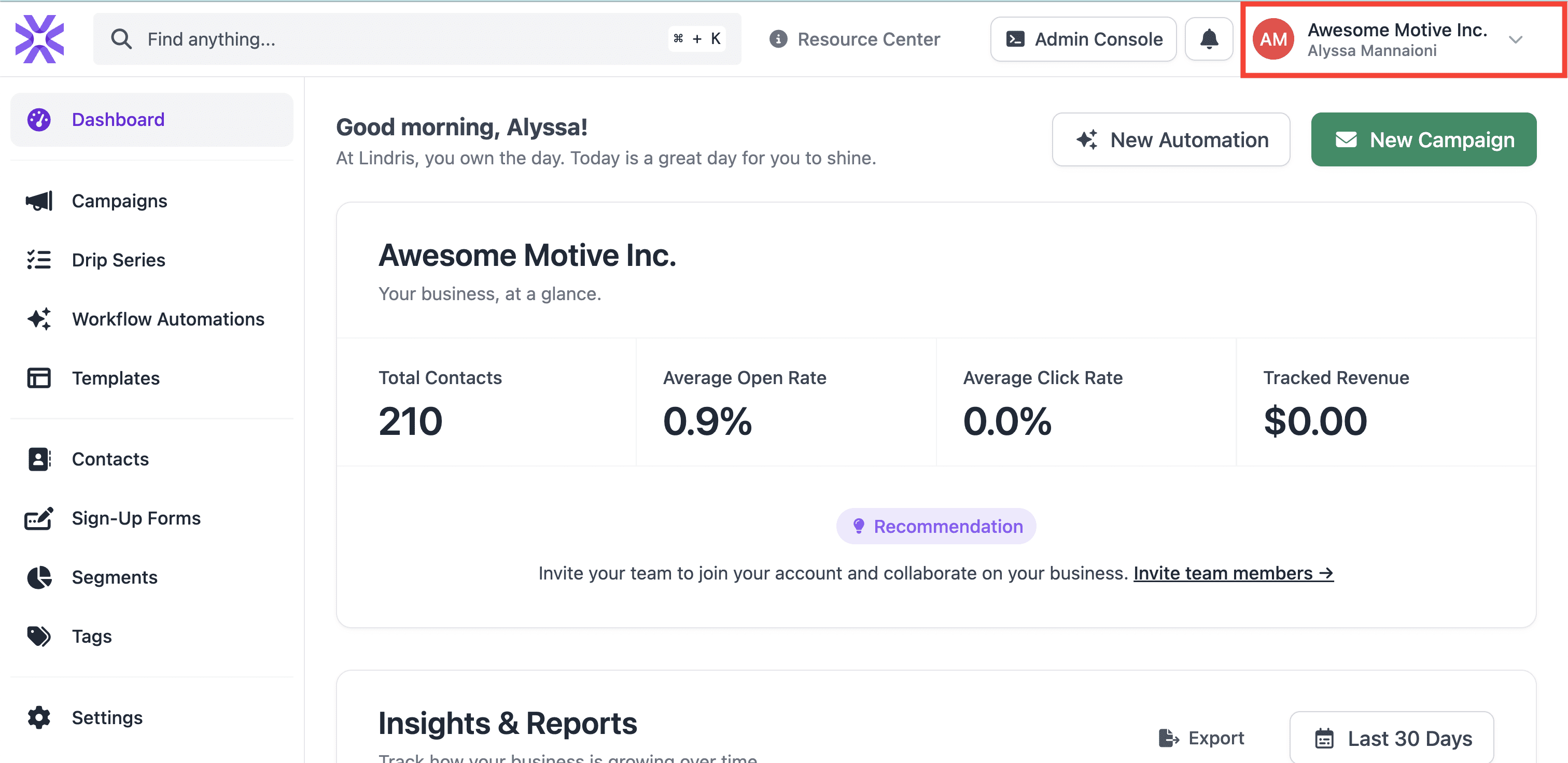
Task: Open Contacts from the sidebar menu
Action: (110, 459)
